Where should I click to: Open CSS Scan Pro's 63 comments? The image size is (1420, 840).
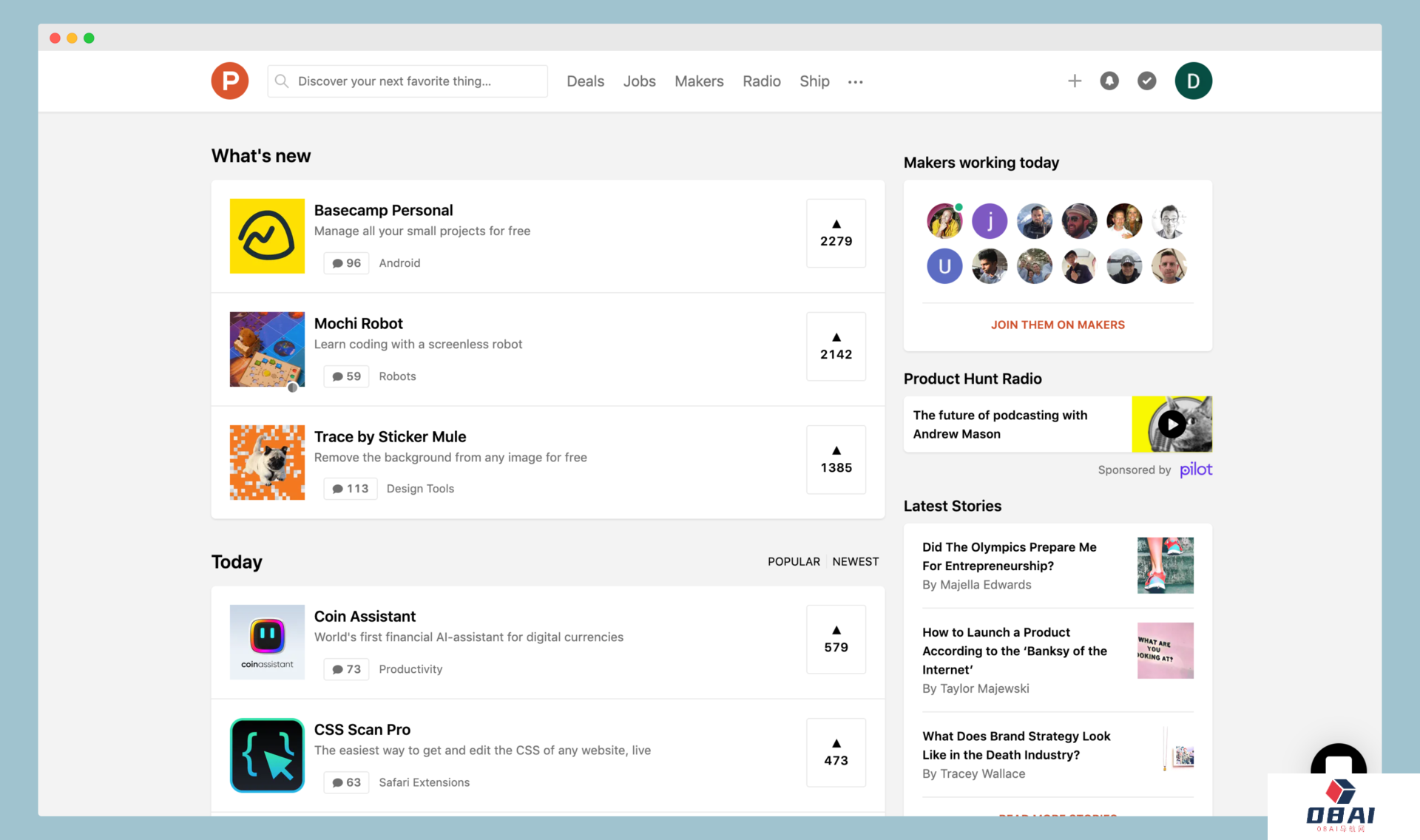(x=346, y=782)
